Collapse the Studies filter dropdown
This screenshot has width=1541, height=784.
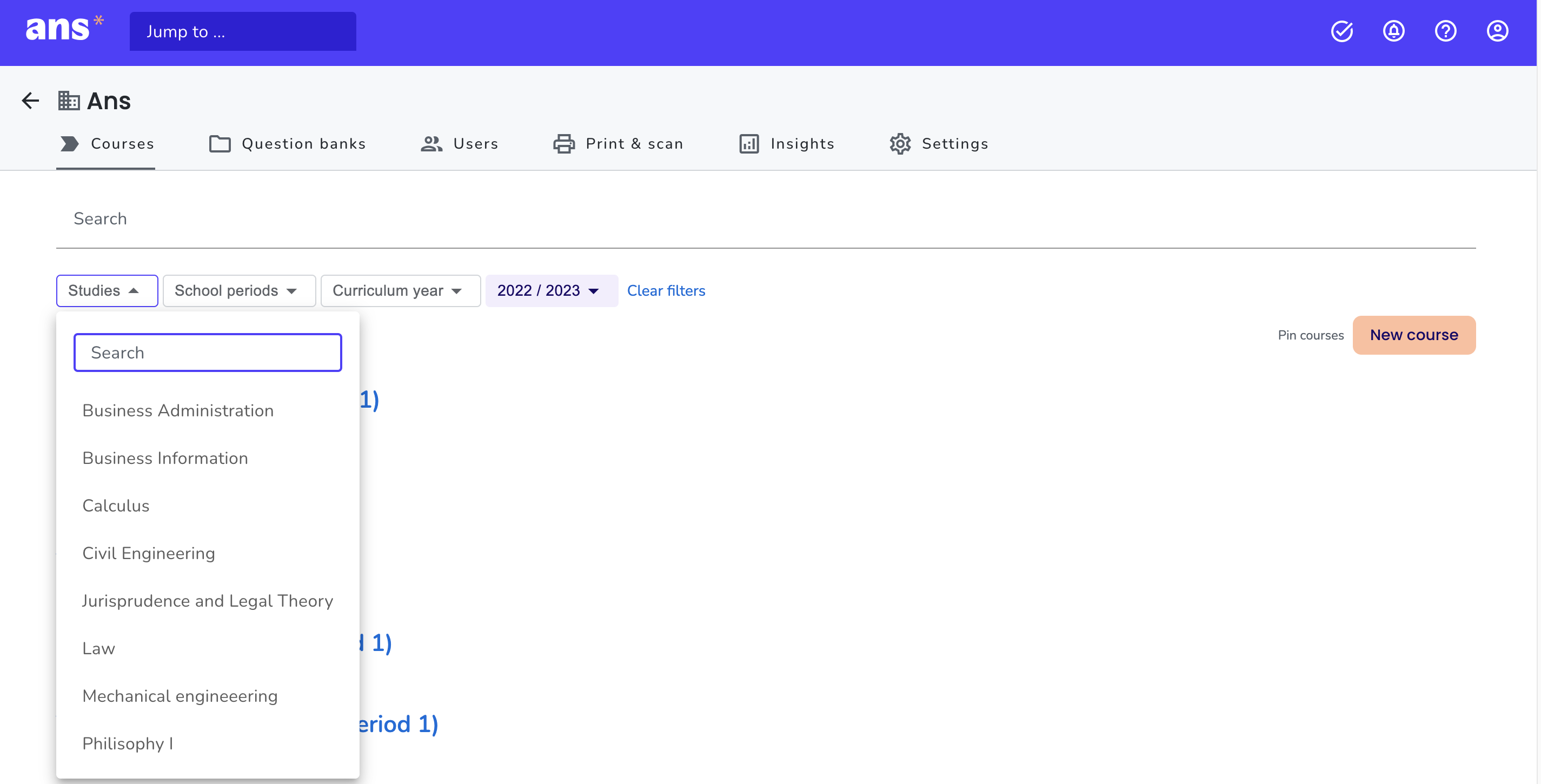107,291
